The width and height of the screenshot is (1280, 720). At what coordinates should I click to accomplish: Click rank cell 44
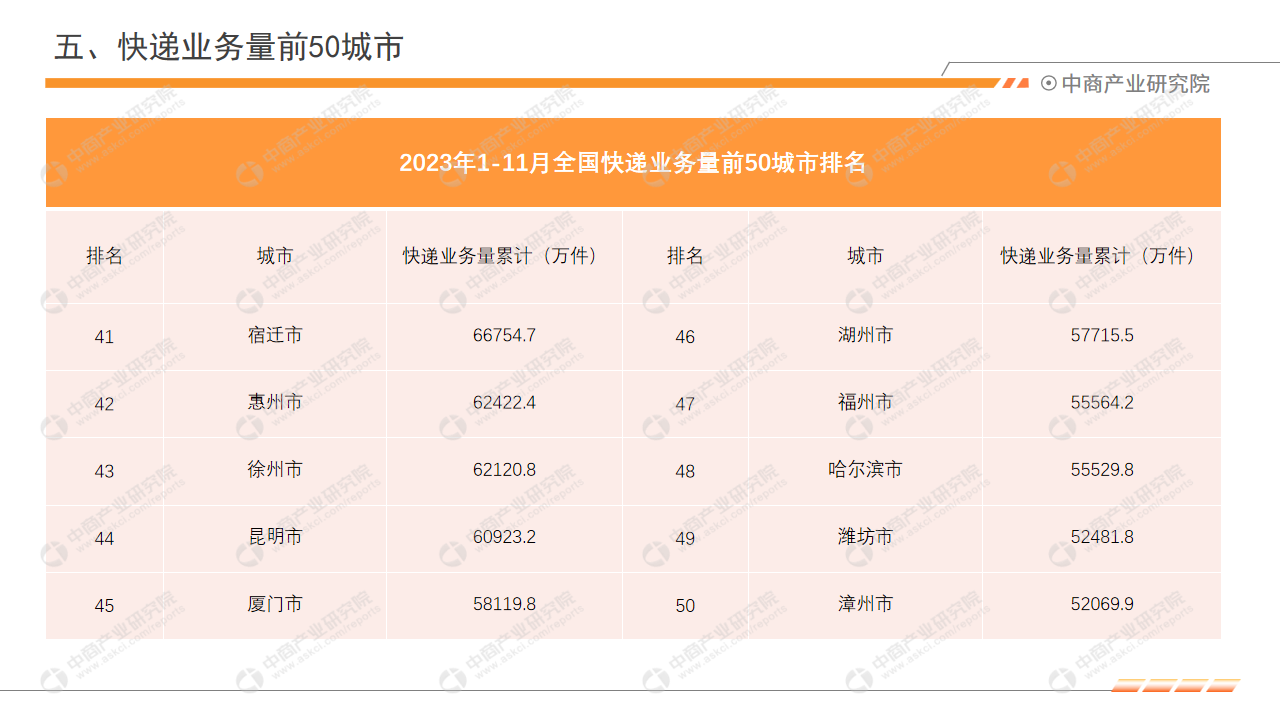pyautogui.click(x=104, y=539)
